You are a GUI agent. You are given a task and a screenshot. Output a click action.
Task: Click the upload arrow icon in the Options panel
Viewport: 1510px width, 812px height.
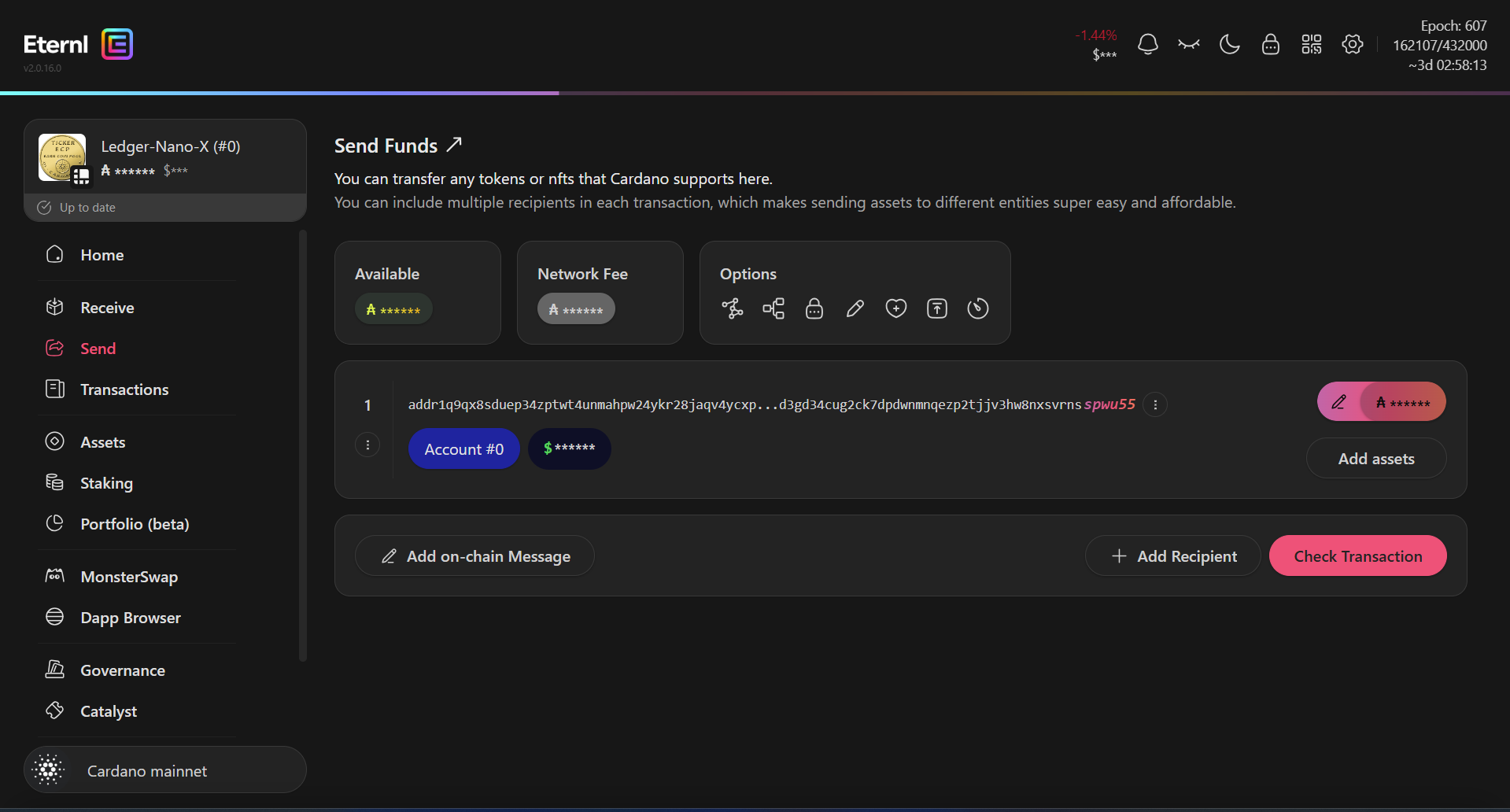pos(937,308)
